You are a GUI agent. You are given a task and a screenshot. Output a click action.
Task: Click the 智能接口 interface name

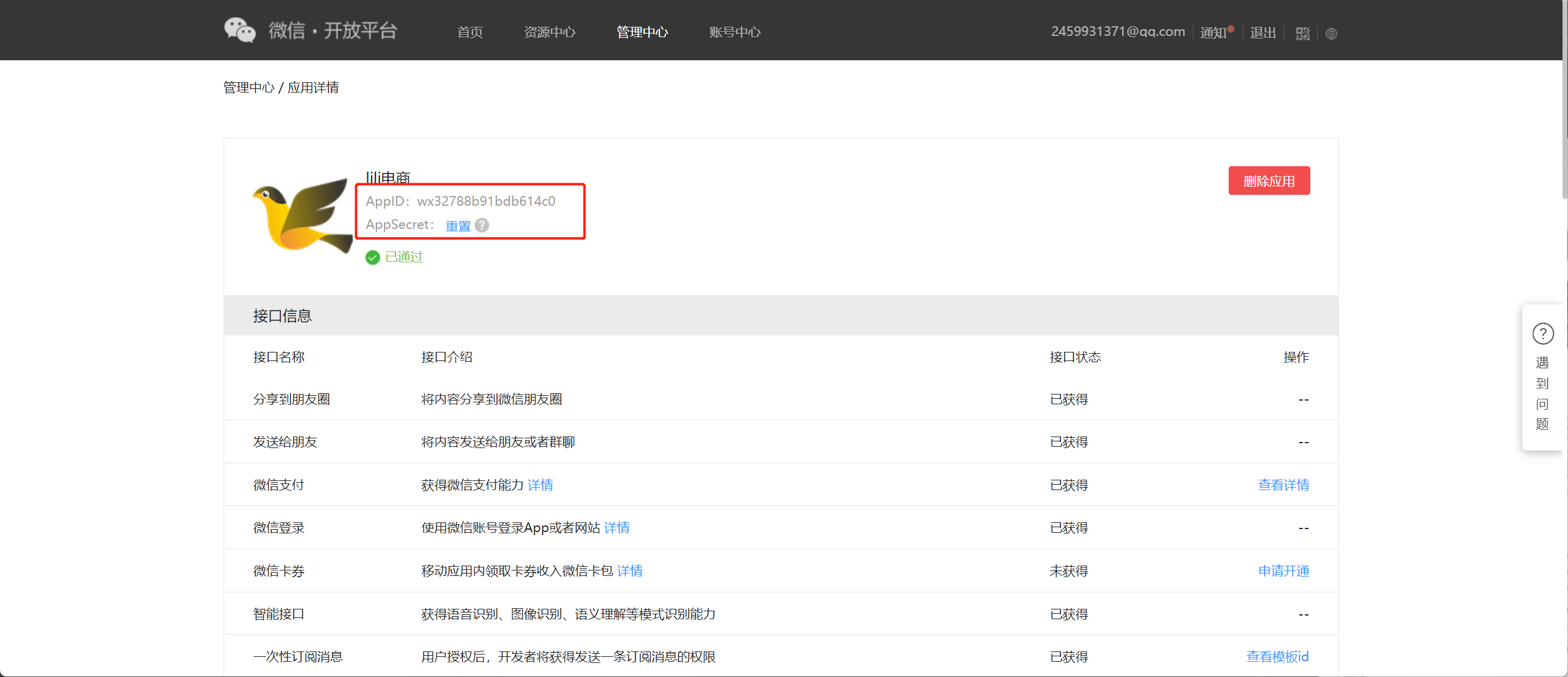point(278,614)
